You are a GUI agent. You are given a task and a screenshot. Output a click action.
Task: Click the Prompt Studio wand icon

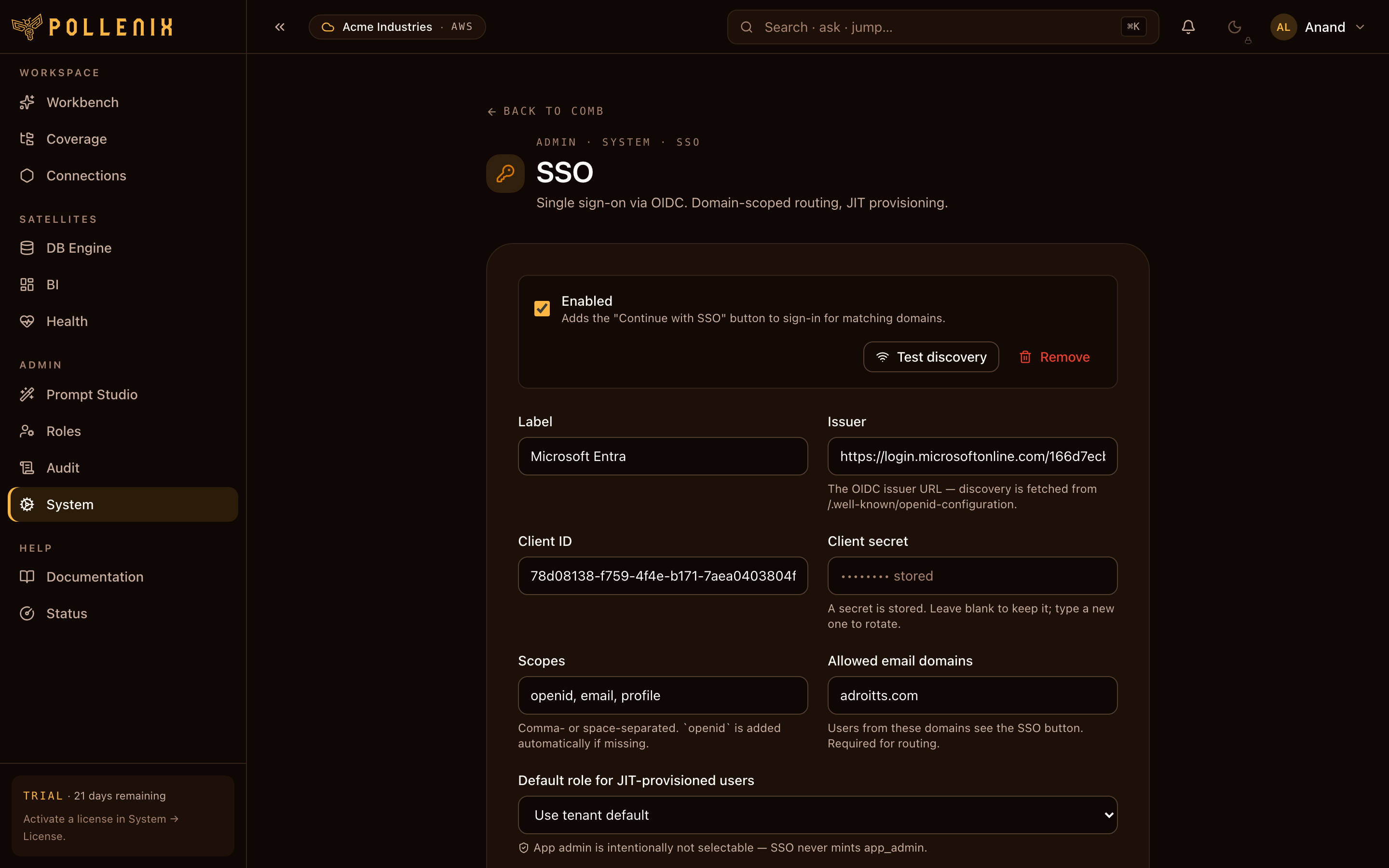[27, 394]
